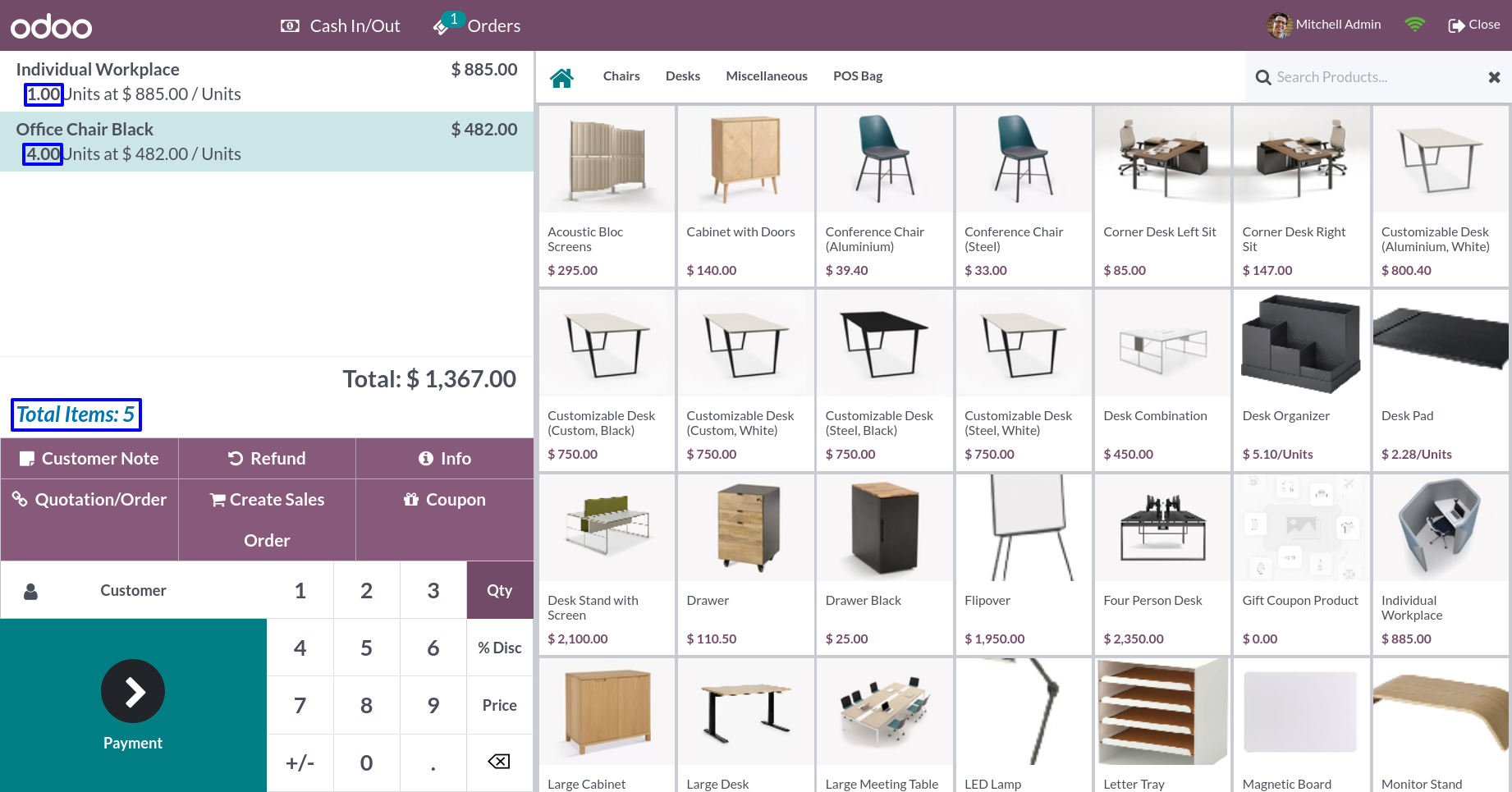Add Conference Chair (Aluminium) product
Screen dimensions: 1512x792
[x=885, y=196]
